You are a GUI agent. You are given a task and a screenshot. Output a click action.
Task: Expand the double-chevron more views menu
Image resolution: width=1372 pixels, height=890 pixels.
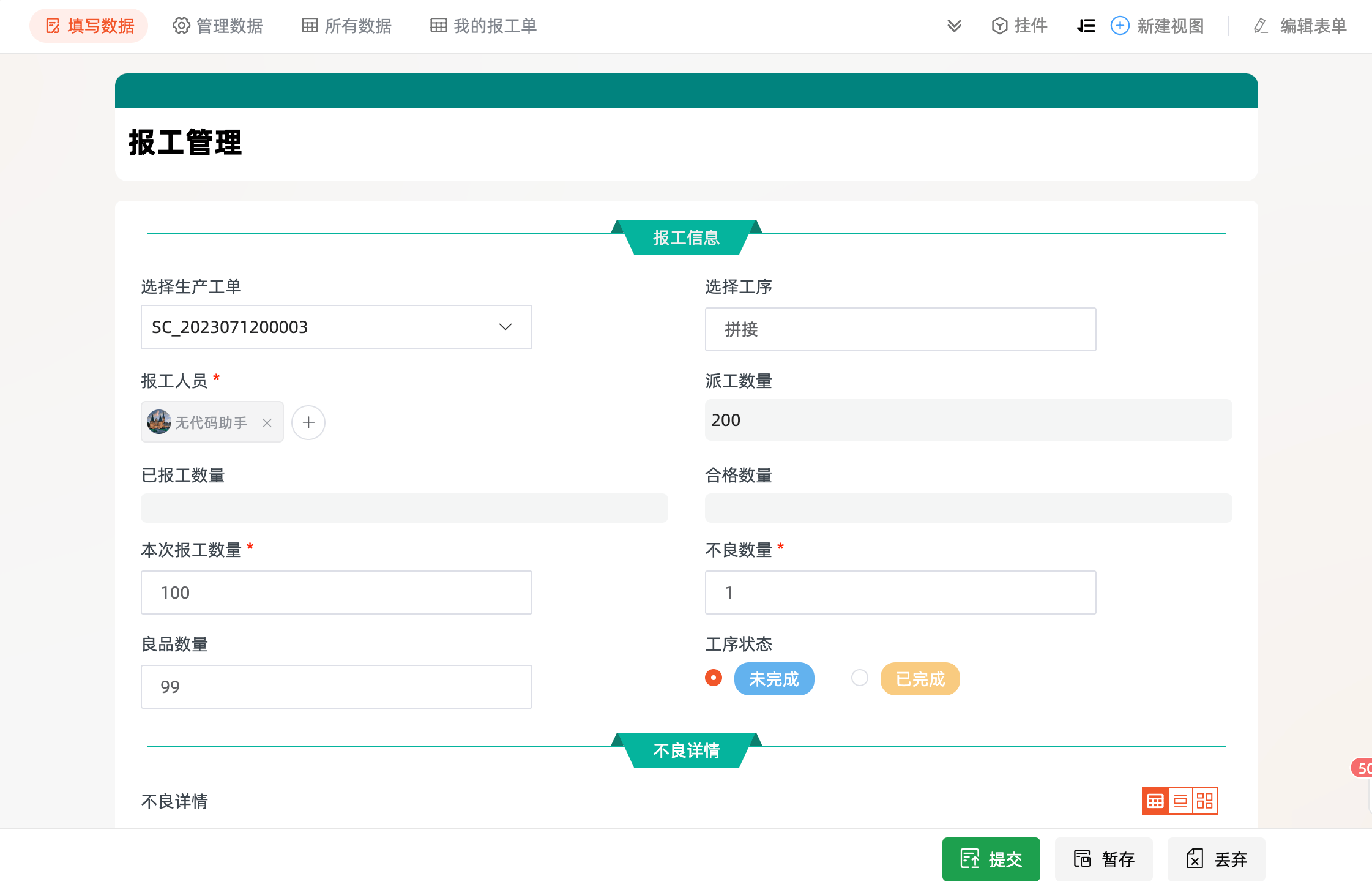click(x=954, y=26)
